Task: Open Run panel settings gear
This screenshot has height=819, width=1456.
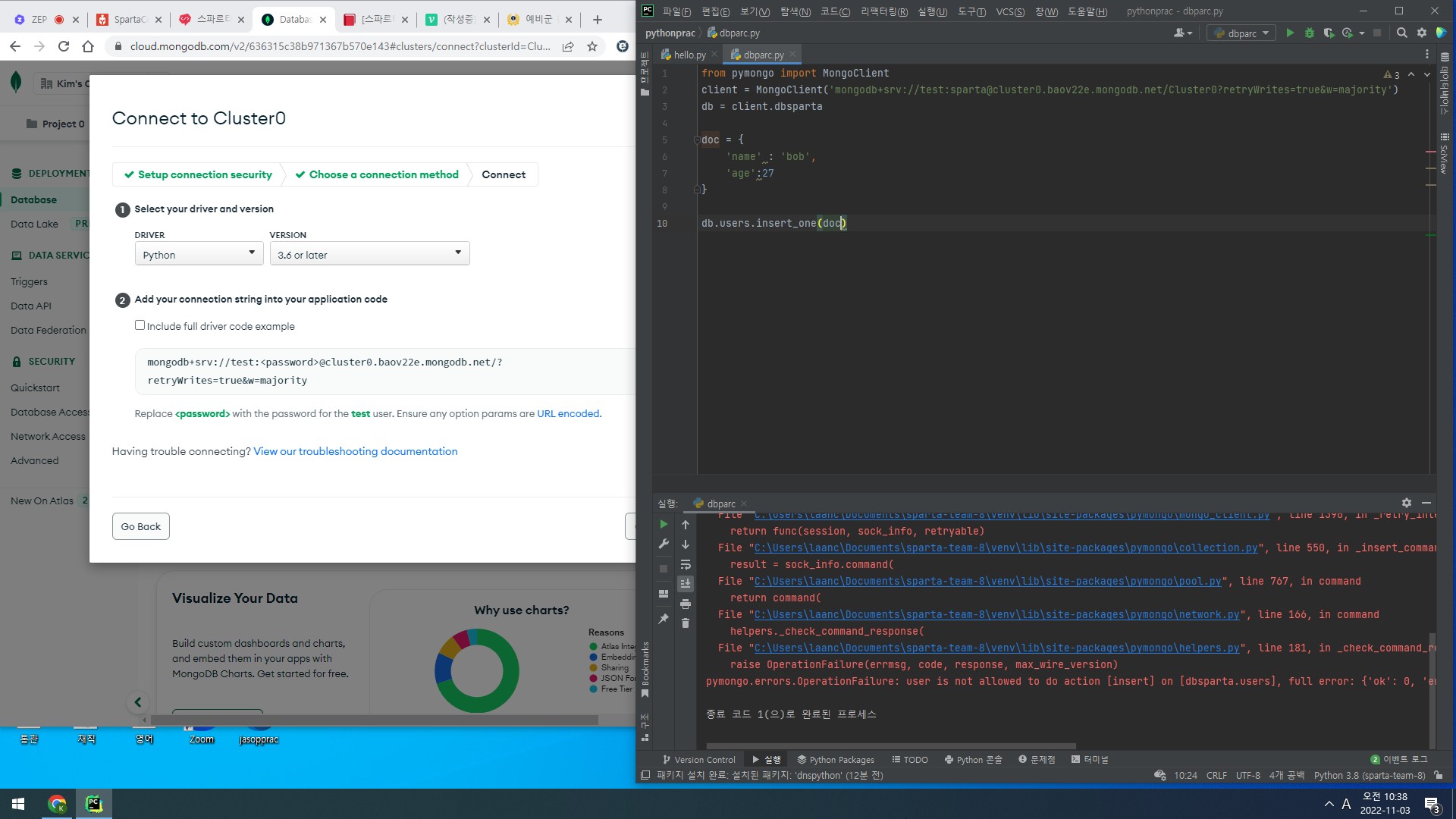Action: click(x=1407, y=503)
